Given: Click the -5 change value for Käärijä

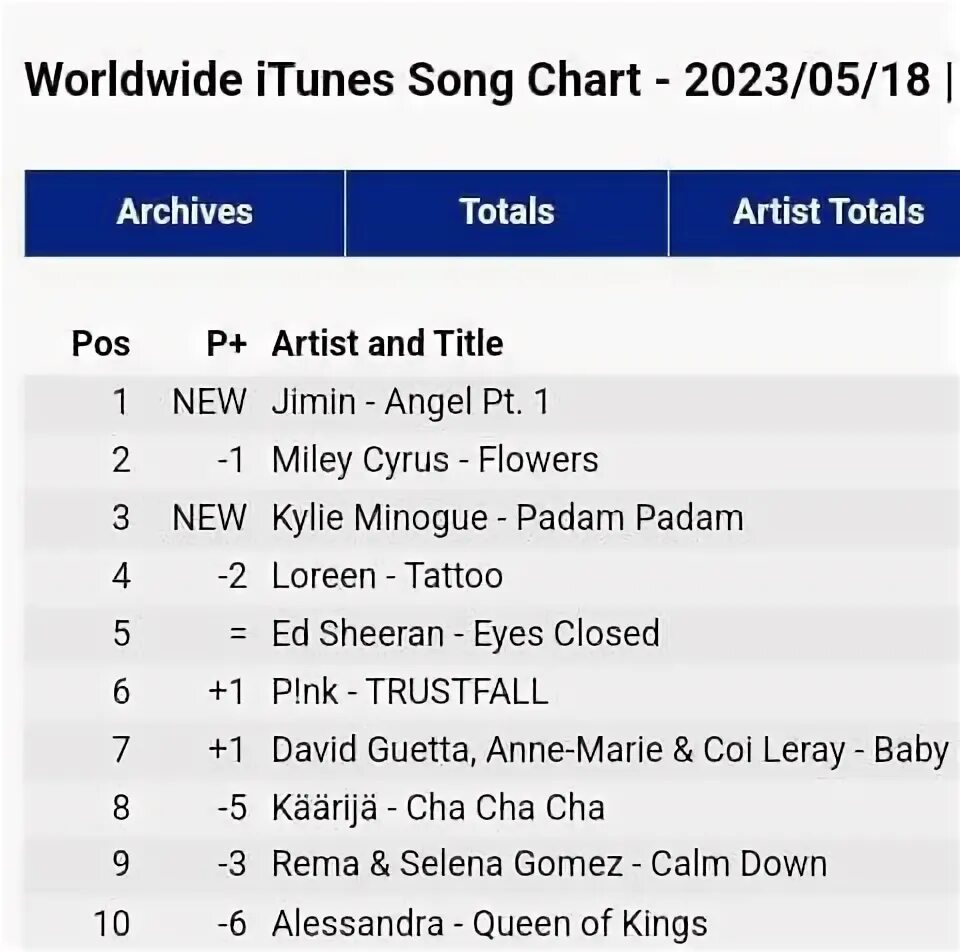Looking at the screenshot, I should (233, 808).
